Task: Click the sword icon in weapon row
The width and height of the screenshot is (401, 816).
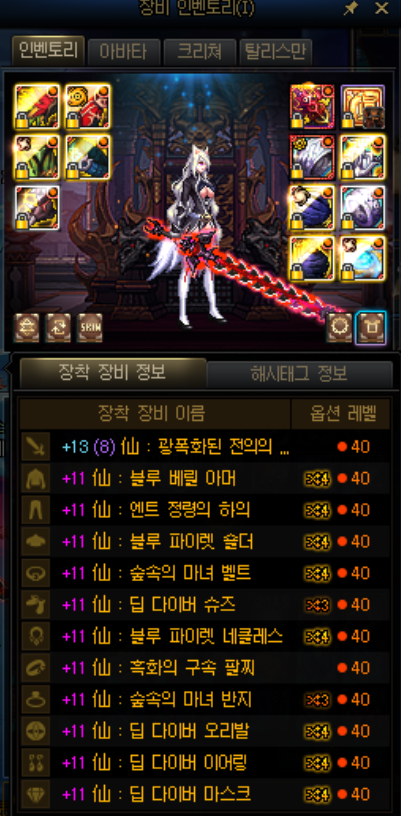Action: coord(36,447)
